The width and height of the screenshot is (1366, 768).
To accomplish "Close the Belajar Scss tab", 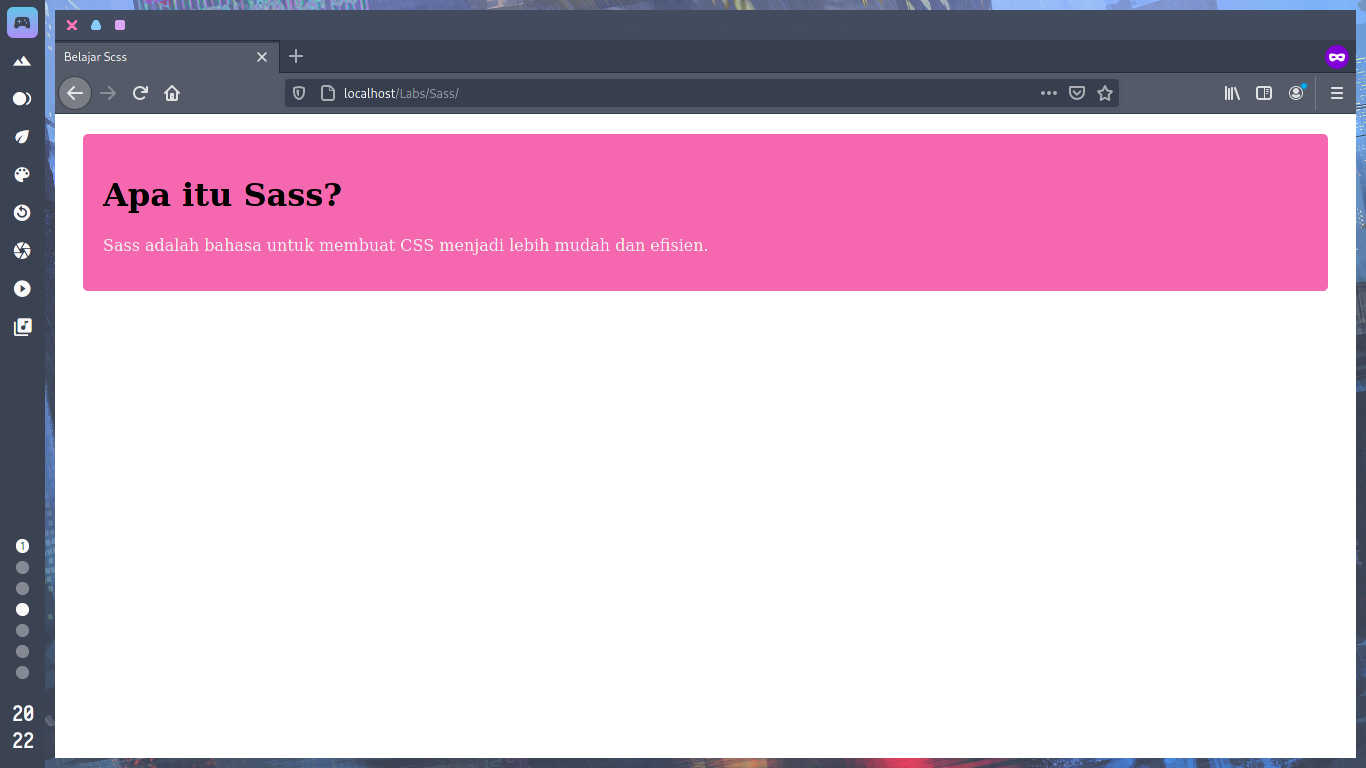I will [x=262, y=57].
